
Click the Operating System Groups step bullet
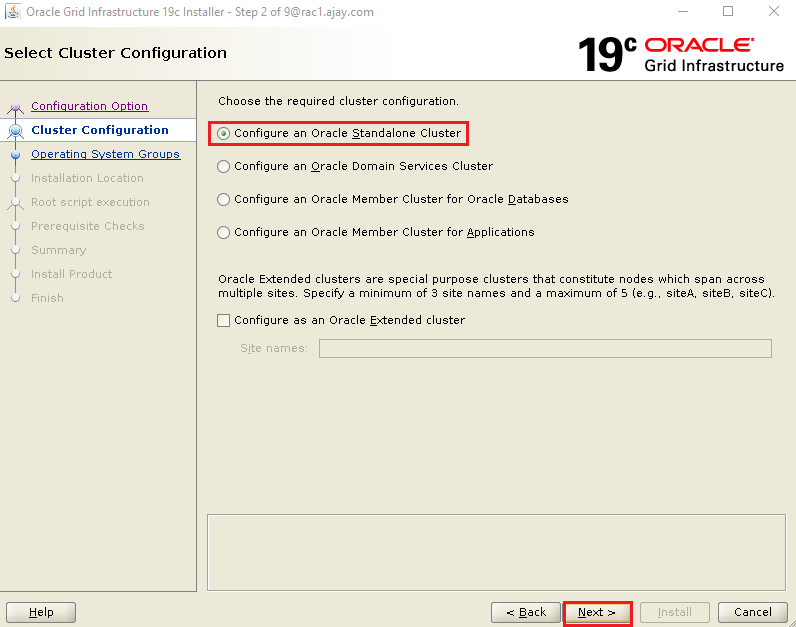(x=16, y=154)
